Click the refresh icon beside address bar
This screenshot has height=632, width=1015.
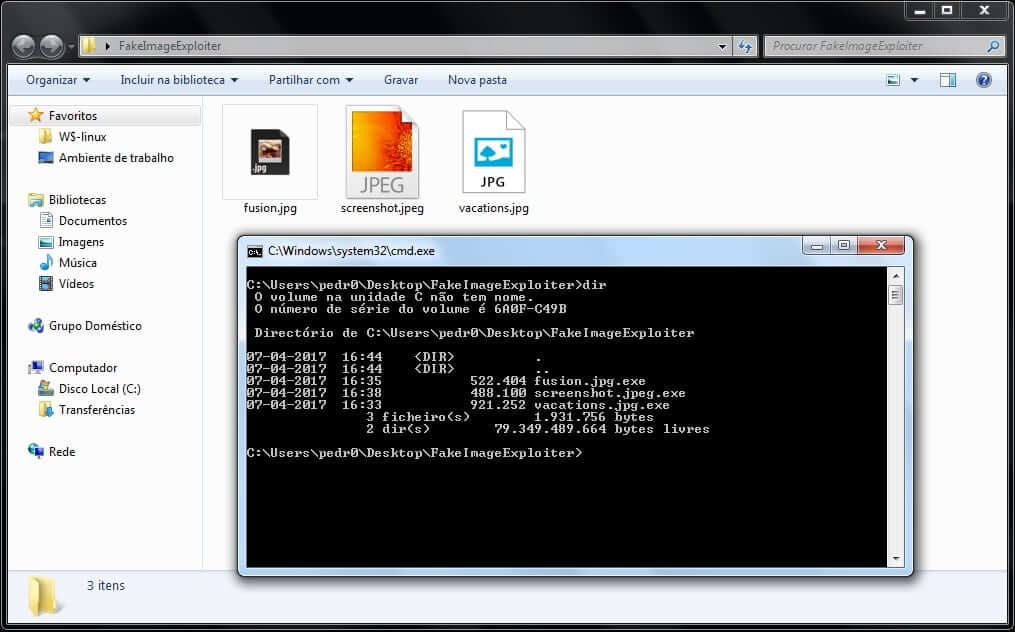(x=745, y=46)
